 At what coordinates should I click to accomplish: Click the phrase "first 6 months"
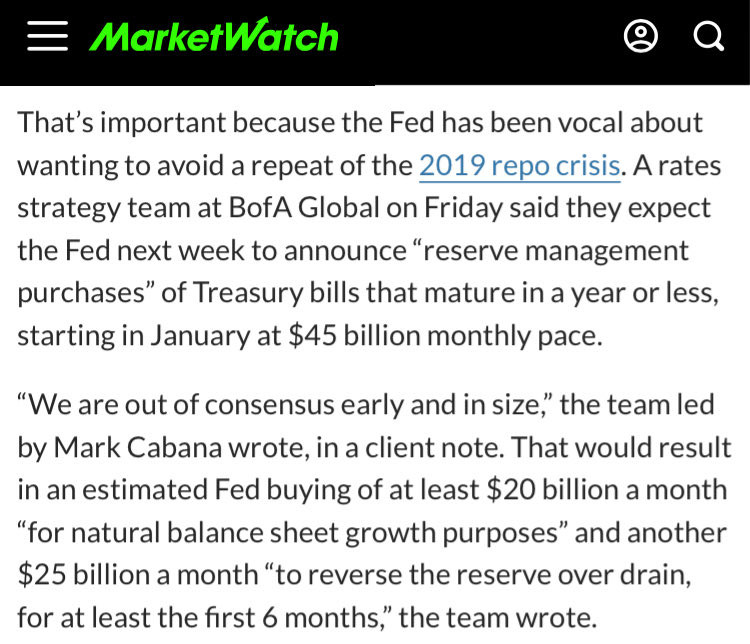[x=293, y=618]
